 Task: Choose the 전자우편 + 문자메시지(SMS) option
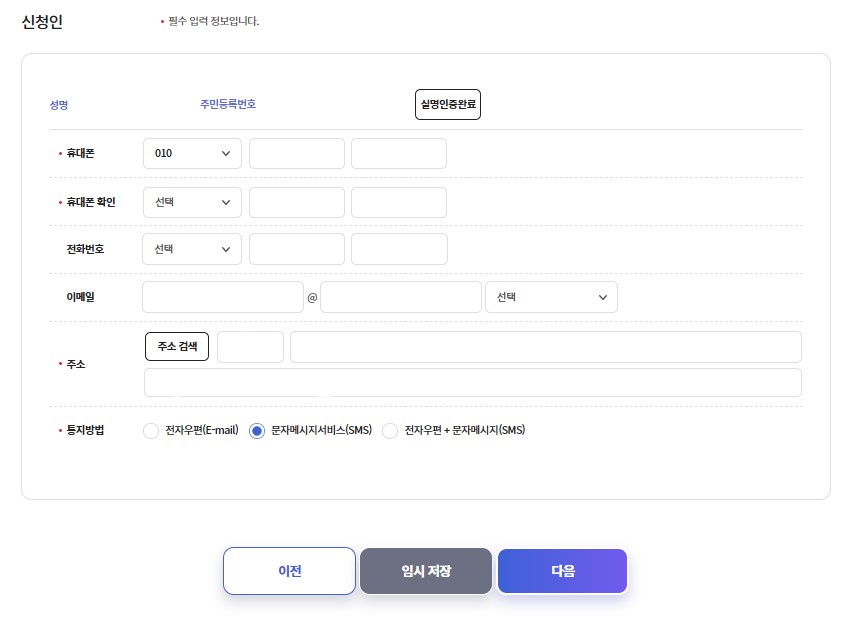[390, 431]
